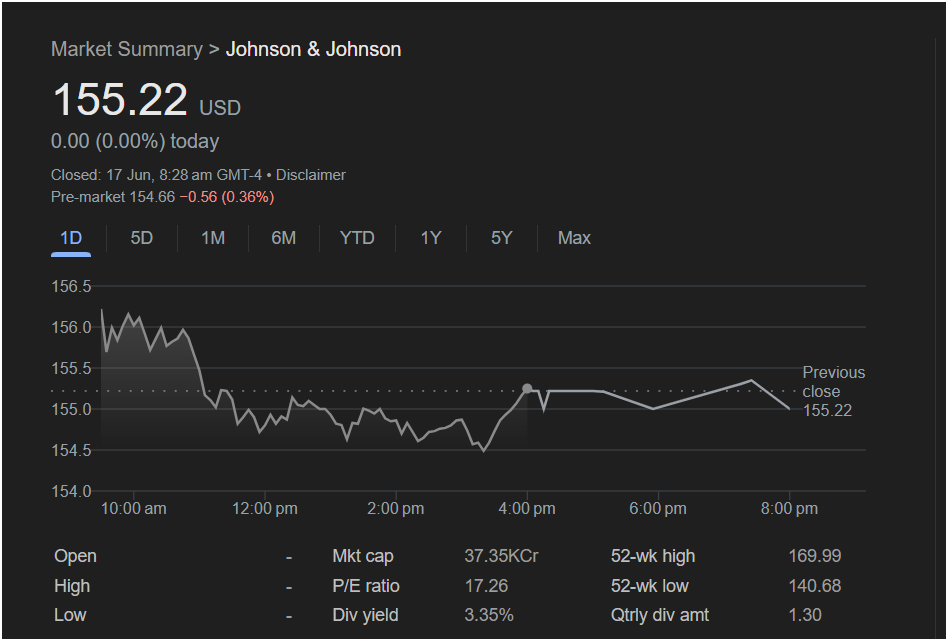
Task: Open the Max range tab
Action: pos(574,238)
